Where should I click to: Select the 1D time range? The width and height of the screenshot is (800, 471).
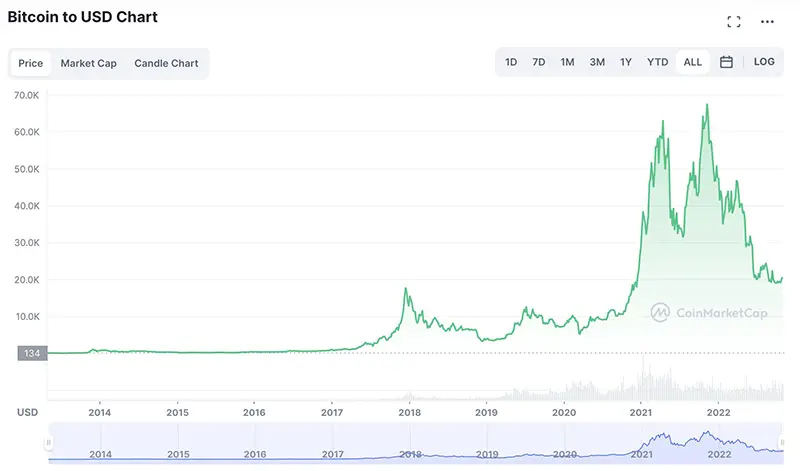(x=511, y=62)
